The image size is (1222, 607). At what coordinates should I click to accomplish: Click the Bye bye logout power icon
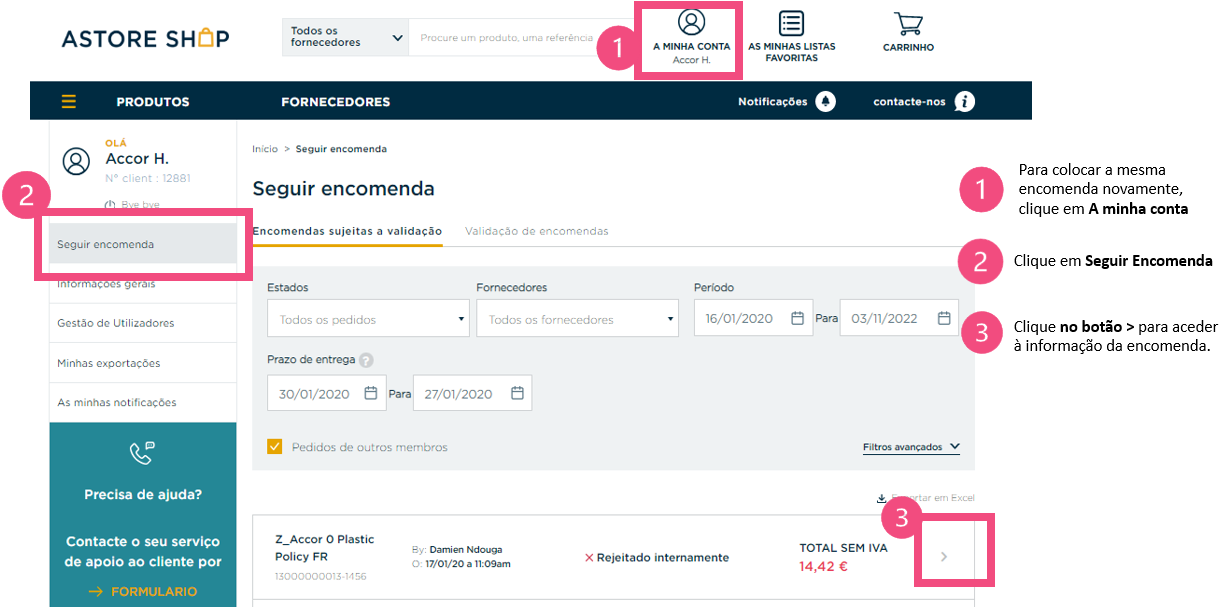pos(110,205)
